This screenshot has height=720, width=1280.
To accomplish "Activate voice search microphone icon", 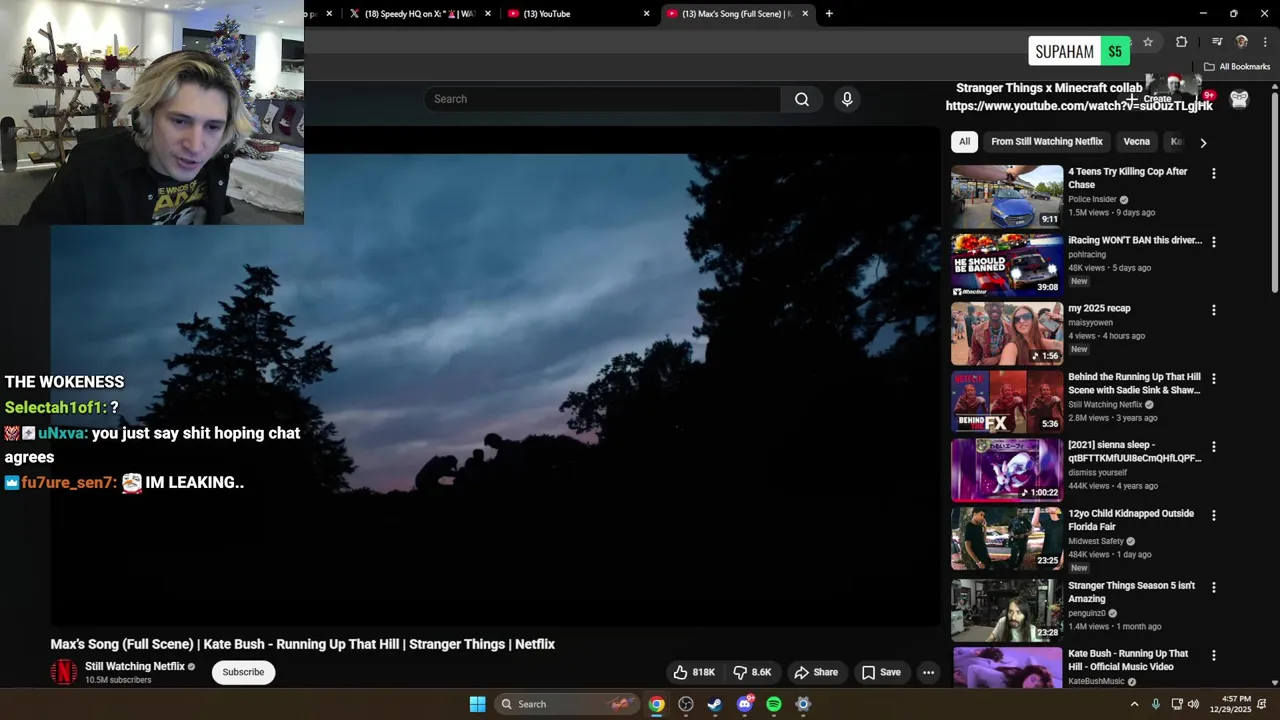I will [847, 99].
